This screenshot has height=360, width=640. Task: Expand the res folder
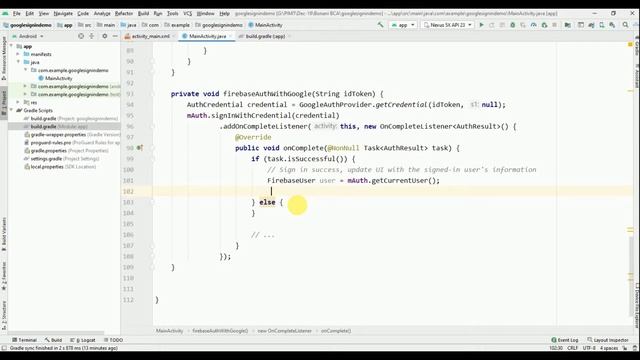coord(18,102)
